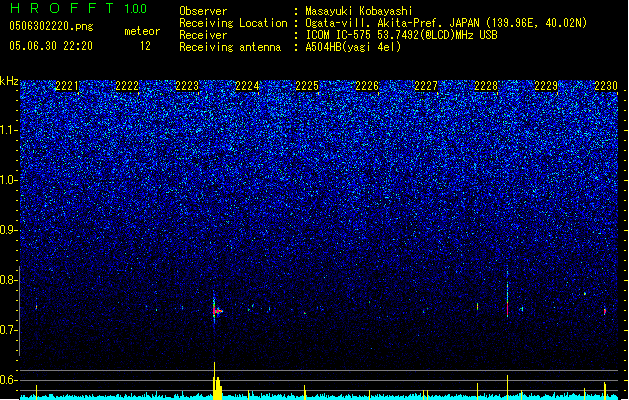
Task: Click the 1.0 kHz axis label
Action: point(8,180)
